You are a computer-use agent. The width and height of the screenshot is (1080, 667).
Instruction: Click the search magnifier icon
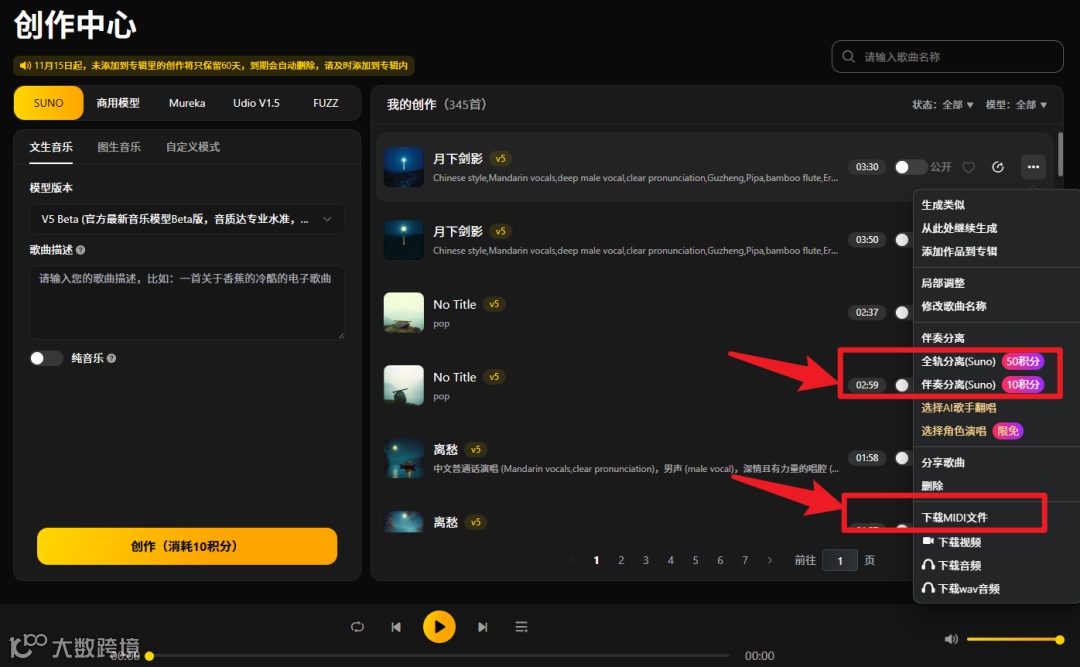click(849, 57)
